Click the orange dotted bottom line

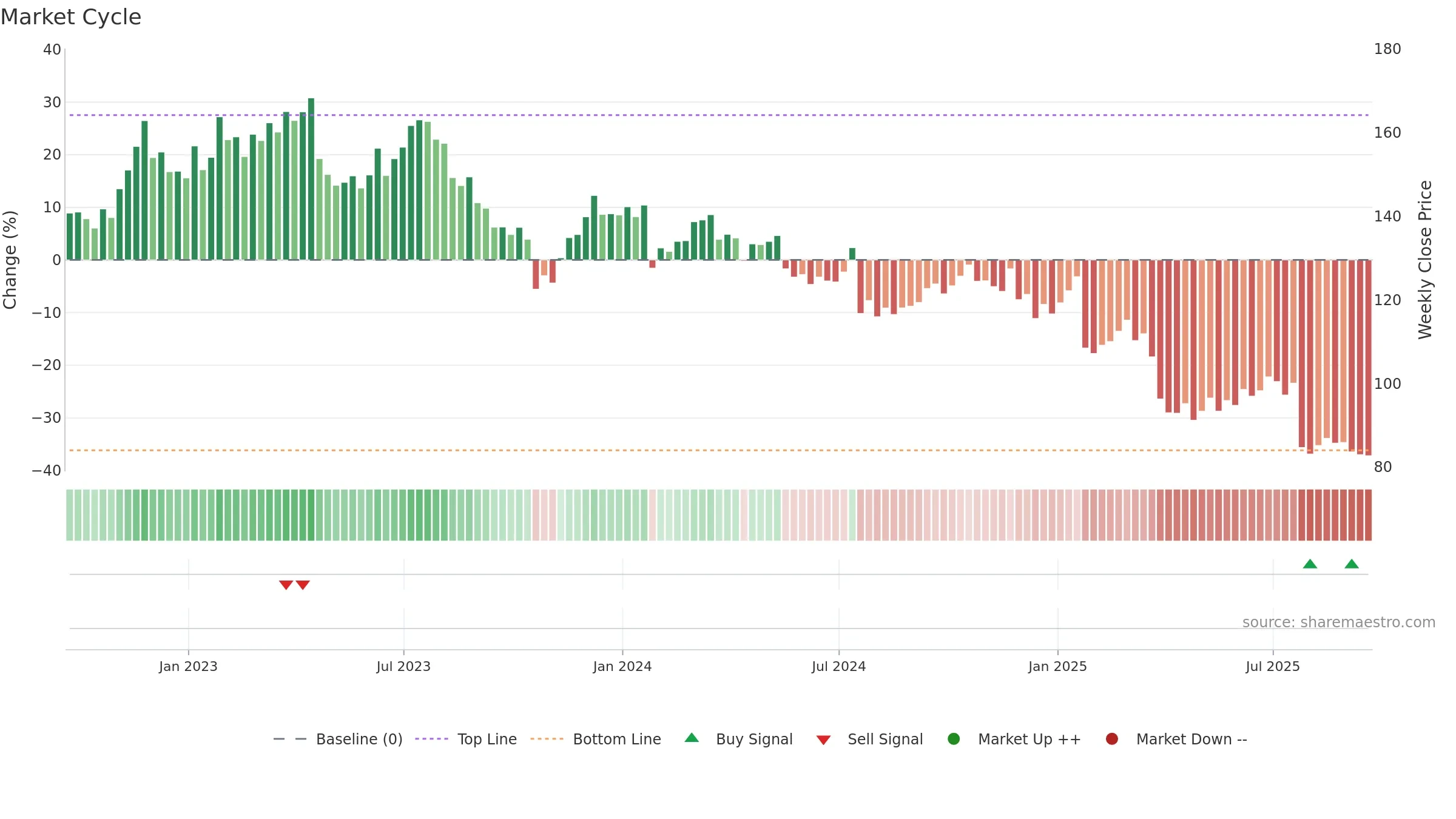pos(719,450)
